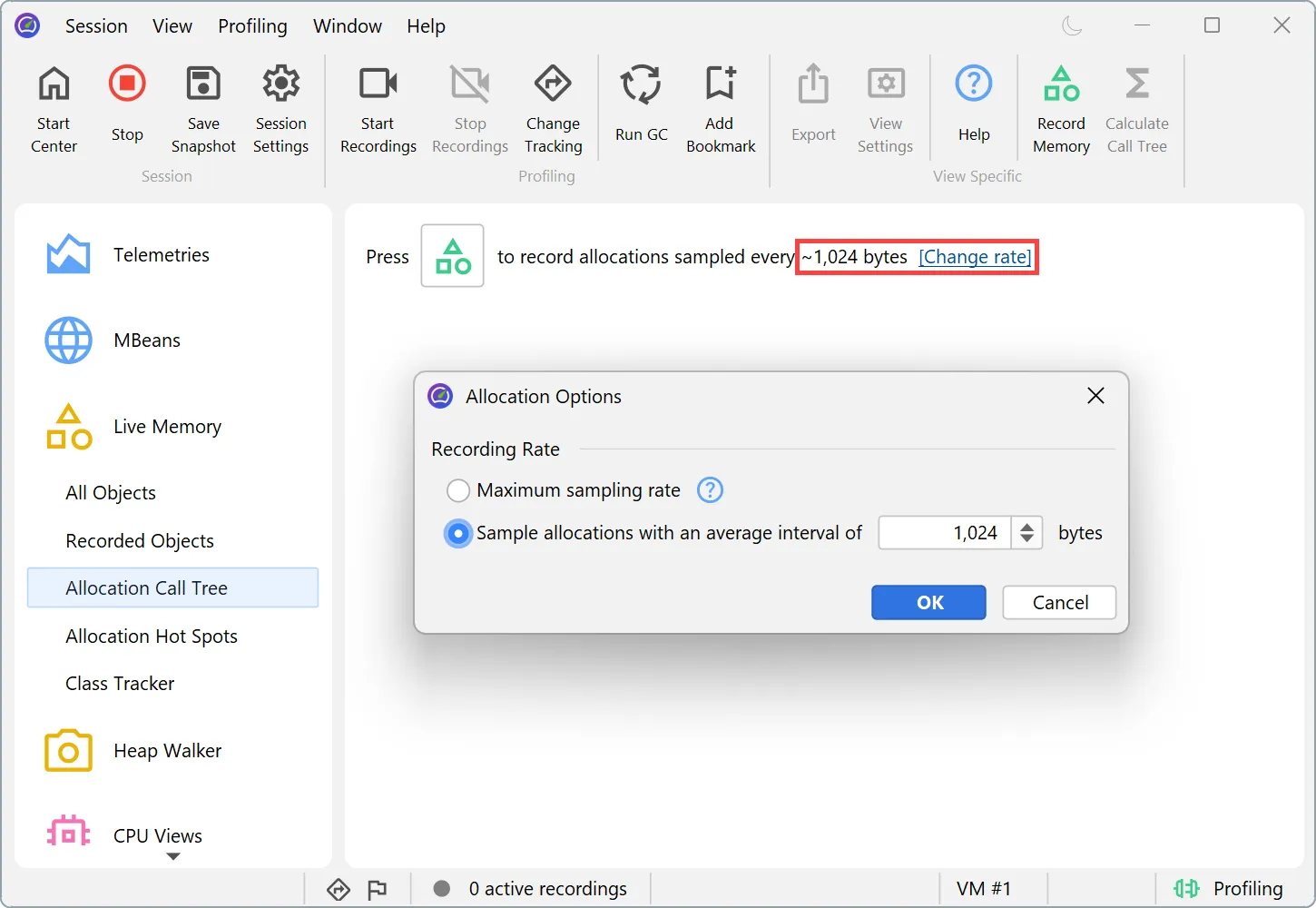Viewport: 1316px width, 908px height.
Task: Save a snapshot
Action: (x=203, y=109)
